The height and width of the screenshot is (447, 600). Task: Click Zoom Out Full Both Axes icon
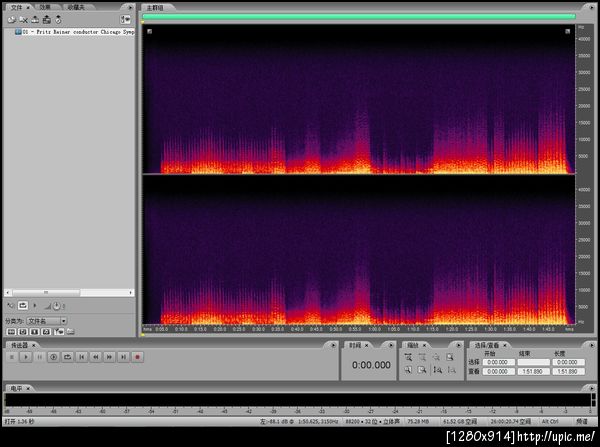pos(436,357)
